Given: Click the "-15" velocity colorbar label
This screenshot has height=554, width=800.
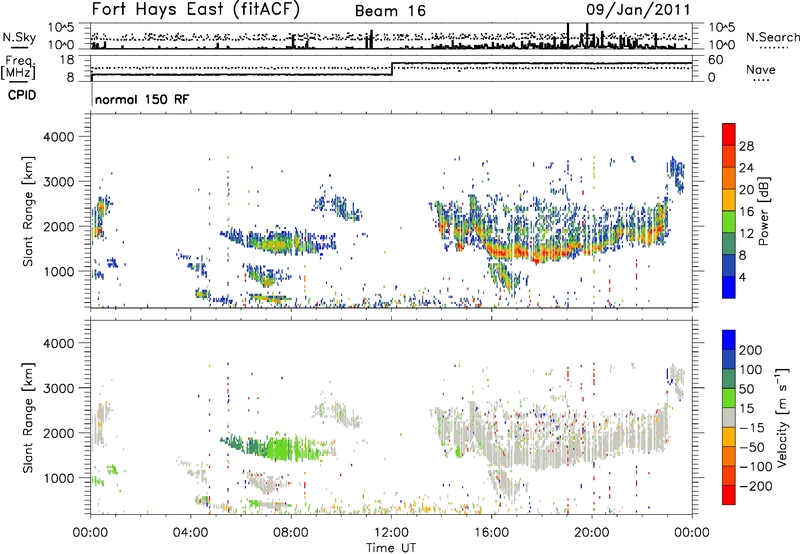Looking at the screenshot, I should click(x=752, y=428).
